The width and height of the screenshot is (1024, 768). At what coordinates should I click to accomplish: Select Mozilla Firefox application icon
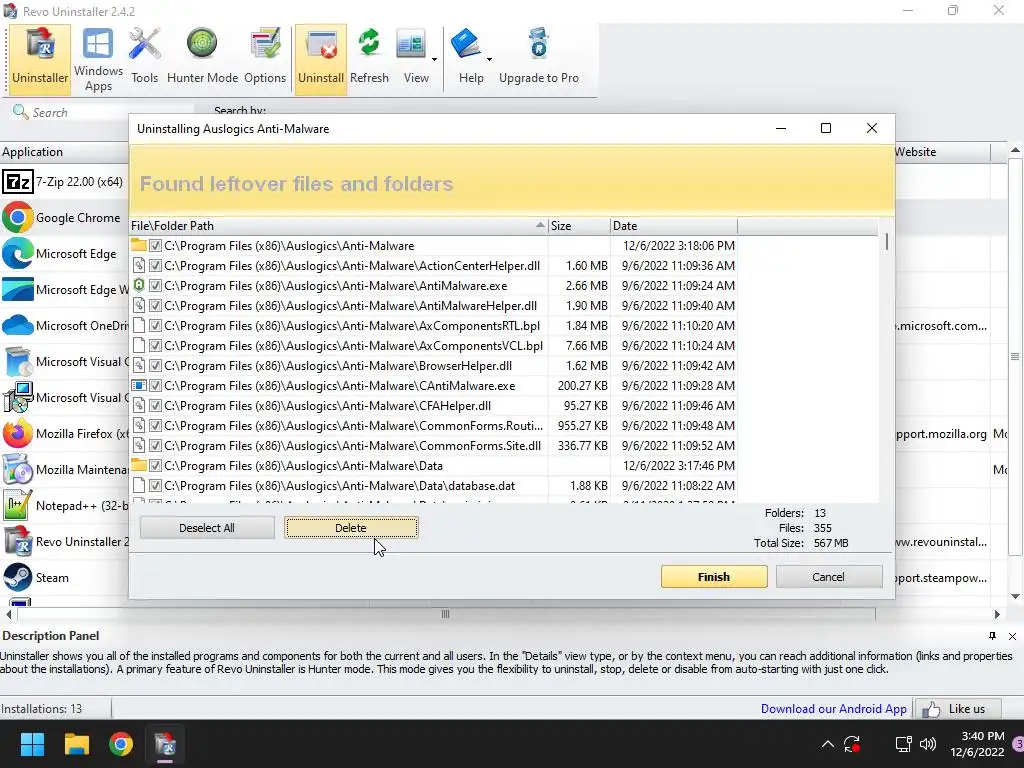[18, 433]
